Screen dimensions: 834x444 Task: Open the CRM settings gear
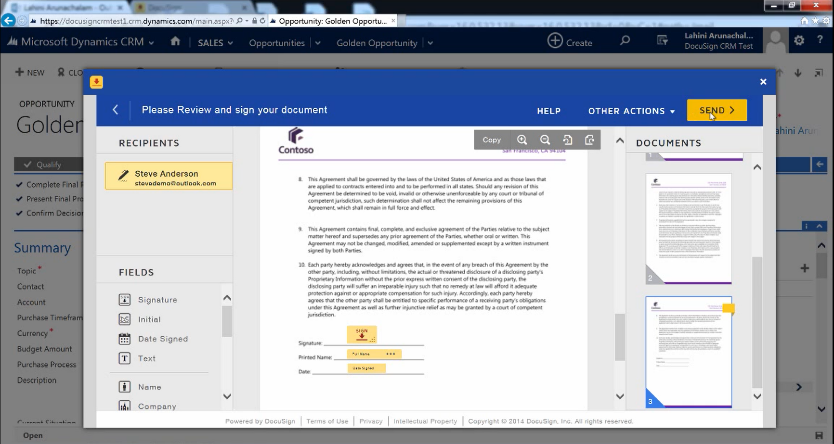799,40
